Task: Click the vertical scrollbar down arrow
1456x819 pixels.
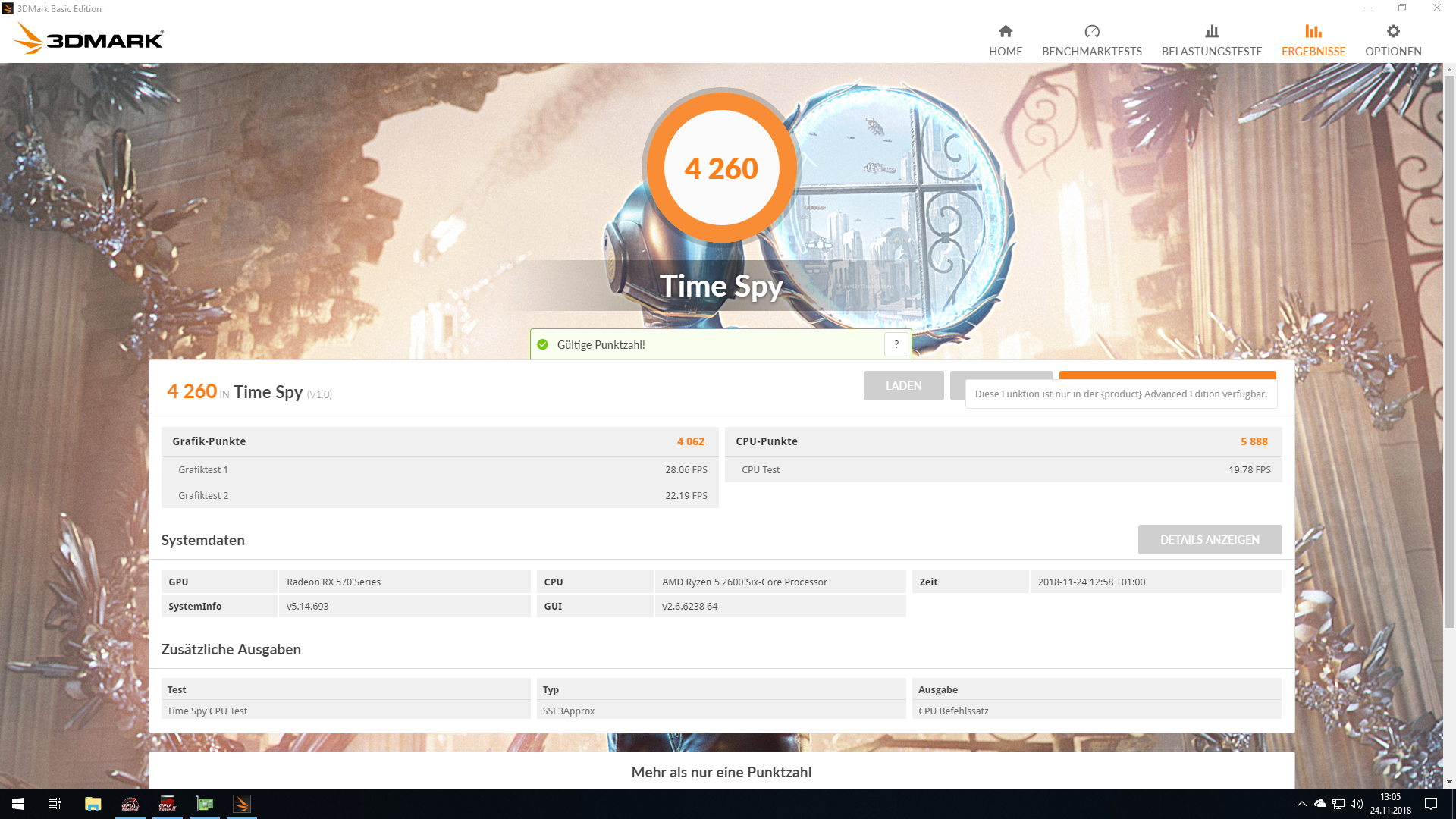Action: point(1448,781)
